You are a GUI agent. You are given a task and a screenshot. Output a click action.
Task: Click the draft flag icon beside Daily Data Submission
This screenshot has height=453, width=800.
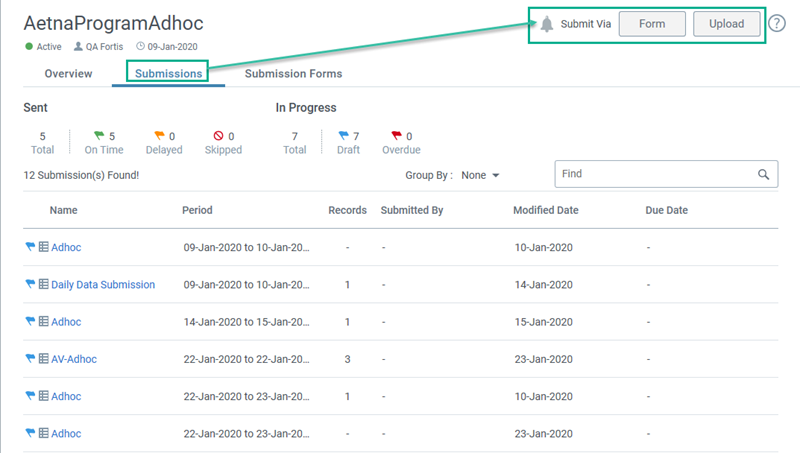click(30, 284)
